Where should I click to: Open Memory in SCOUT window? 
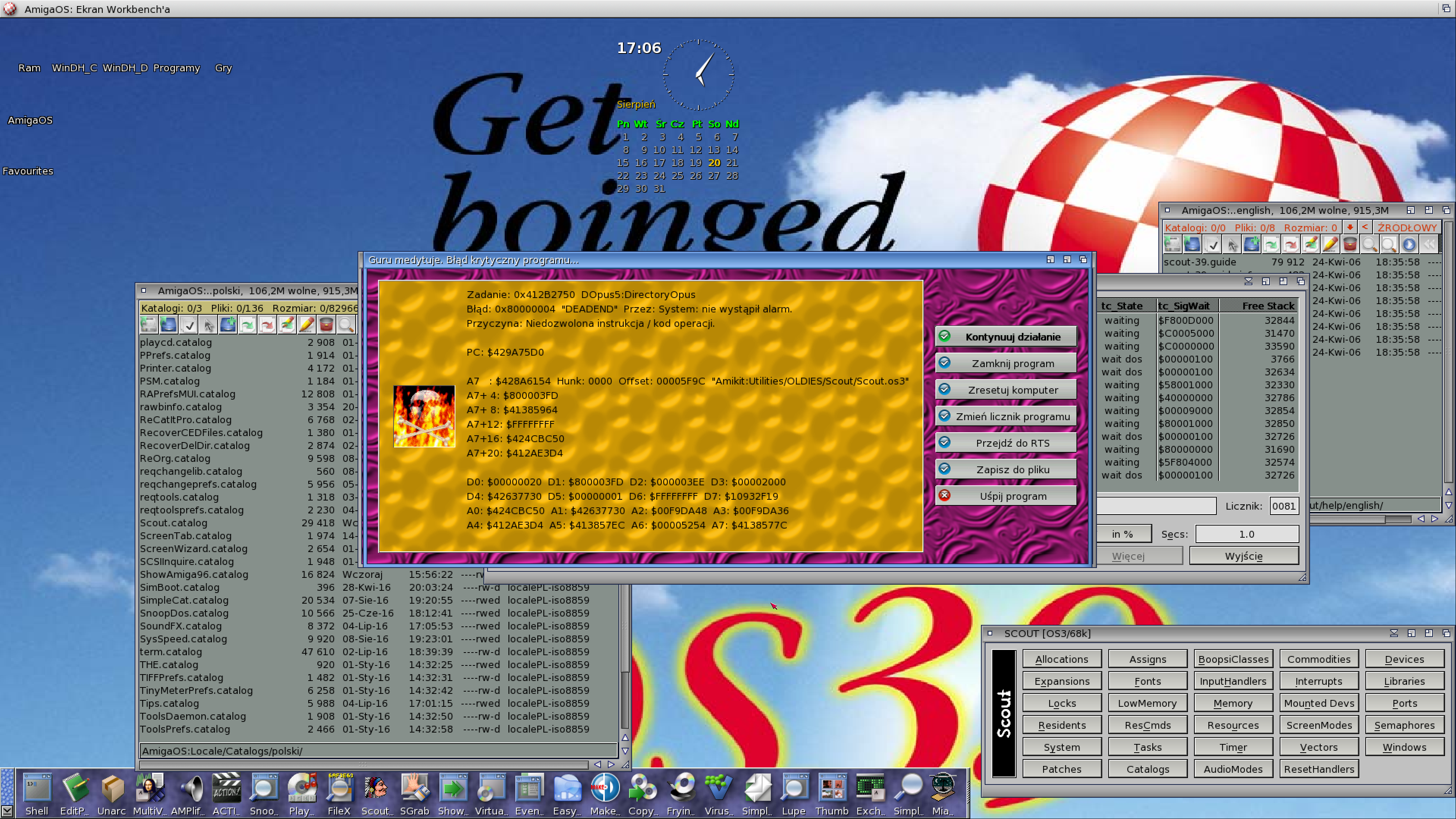[1233, 703]
